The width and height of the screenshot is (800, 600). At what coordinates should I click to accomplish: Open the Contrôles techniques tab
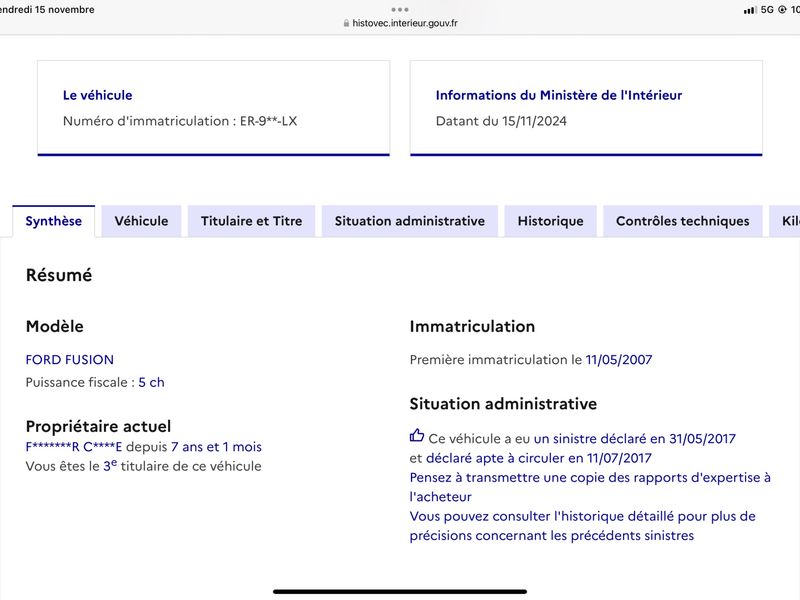(683, 221)
